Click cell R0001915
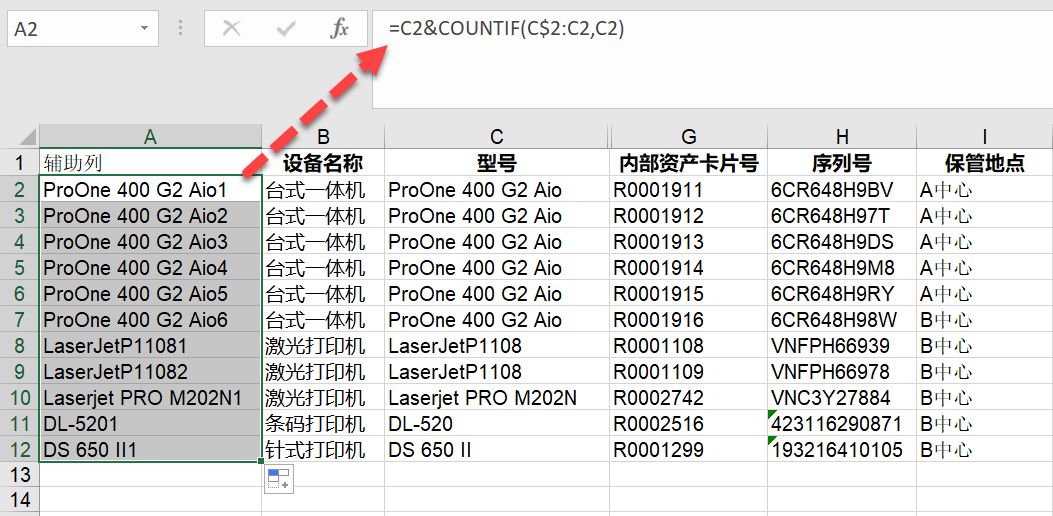This screenshot has width=1053, height=516. [x=689, y=294]
